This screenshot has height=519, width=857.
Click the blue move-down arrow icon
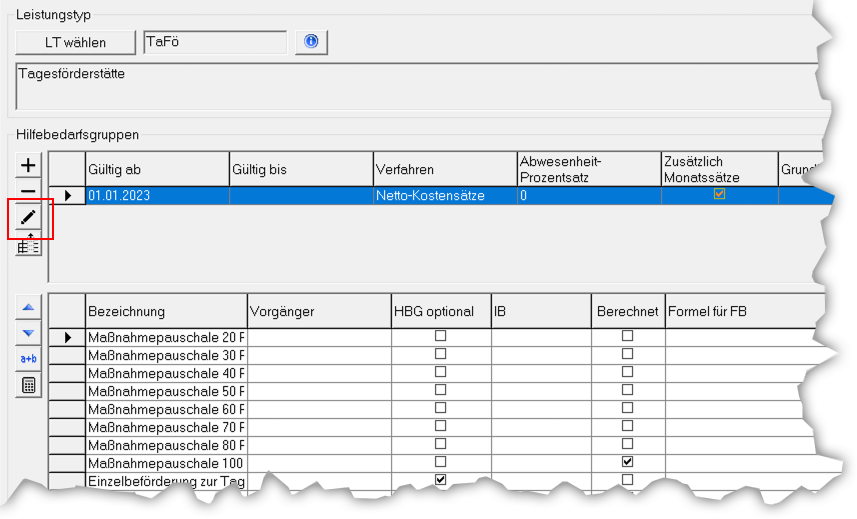(x=28, y=332)
